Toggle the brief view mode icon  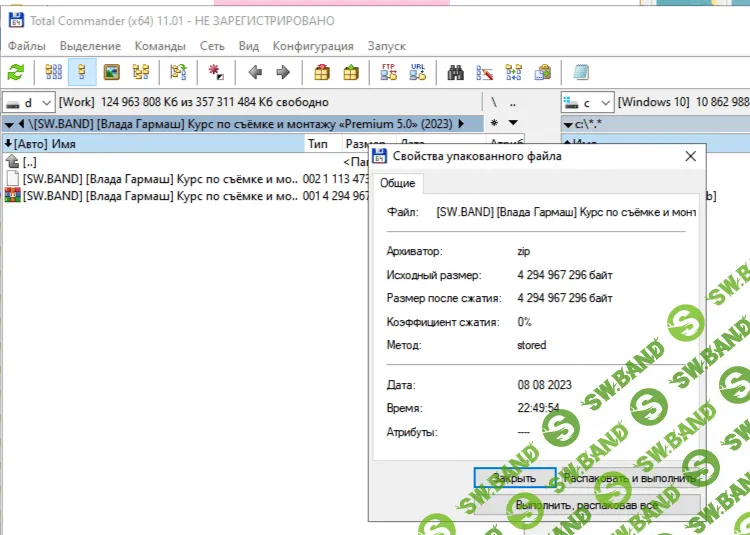pyautogui.click(x=53, y=72)
